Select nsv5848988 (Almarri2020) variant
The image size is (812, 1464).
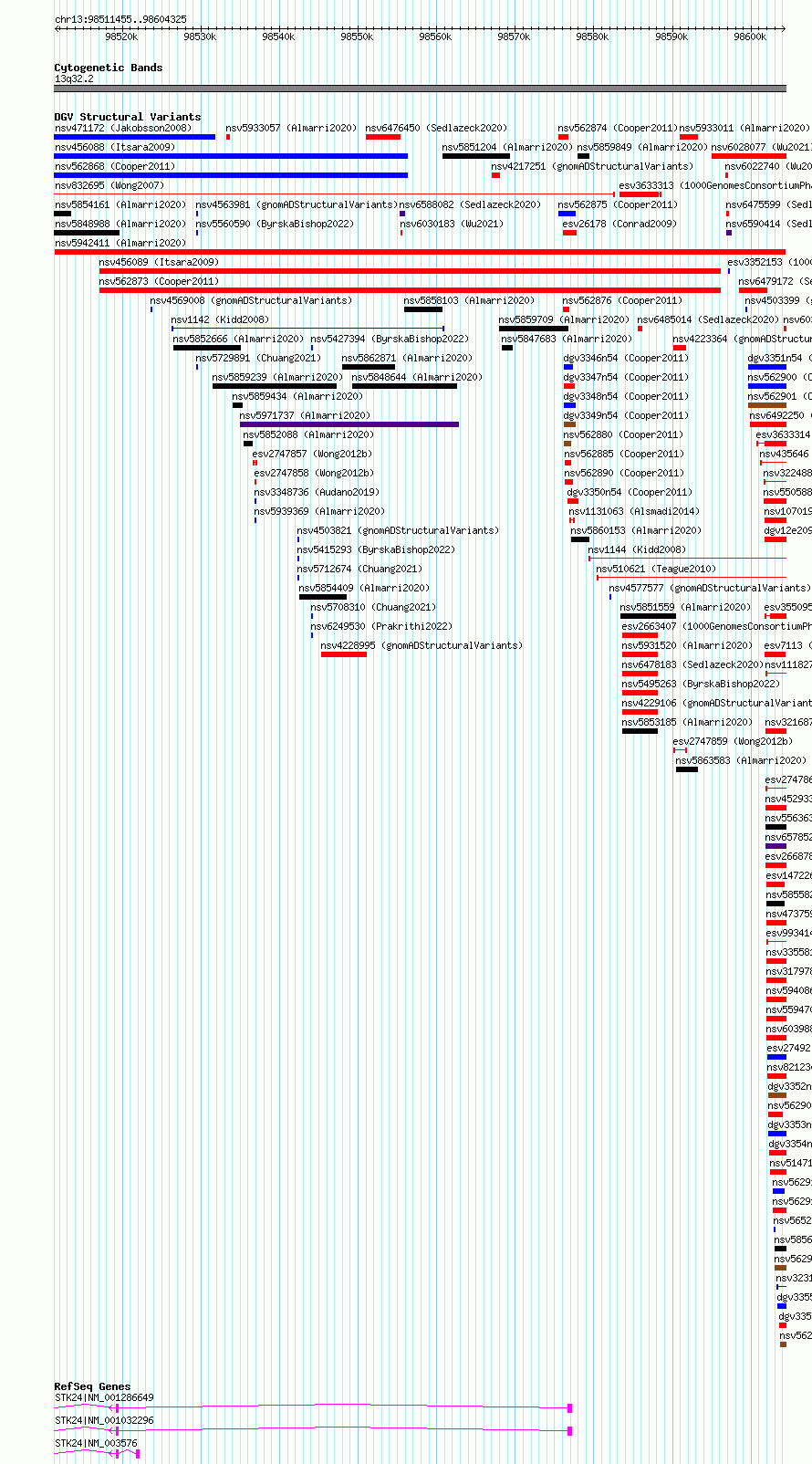tap(120, 224)
